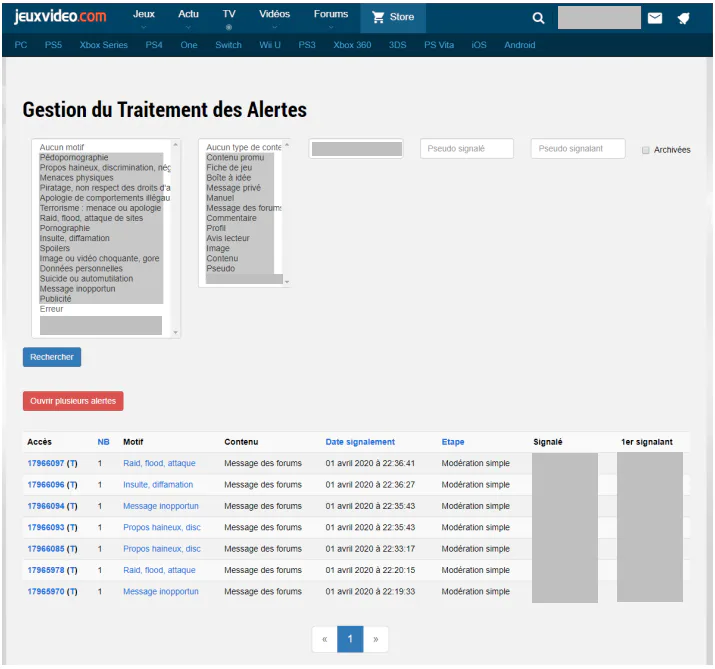Open alert 17966085

(46, 549)
